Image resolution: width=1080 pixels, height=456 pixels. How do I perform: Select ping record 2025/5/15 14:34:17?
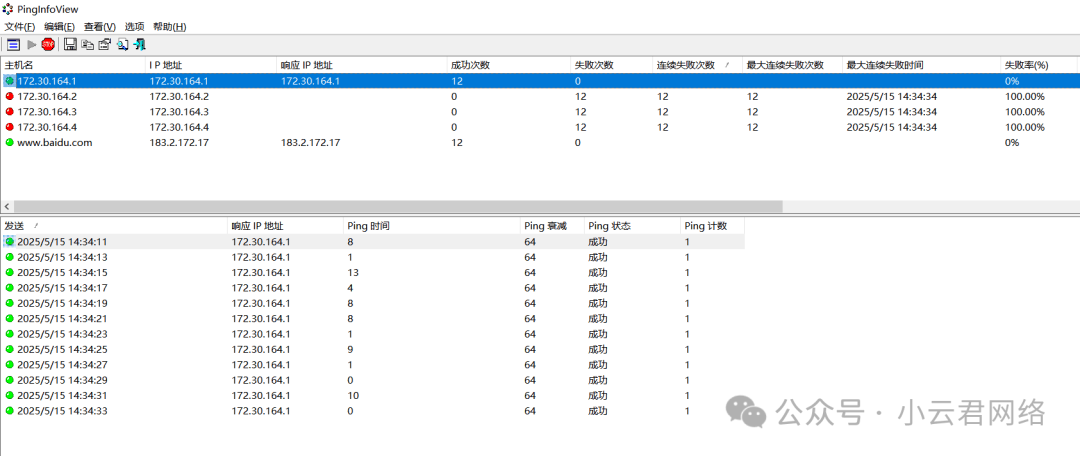[373, 288]
